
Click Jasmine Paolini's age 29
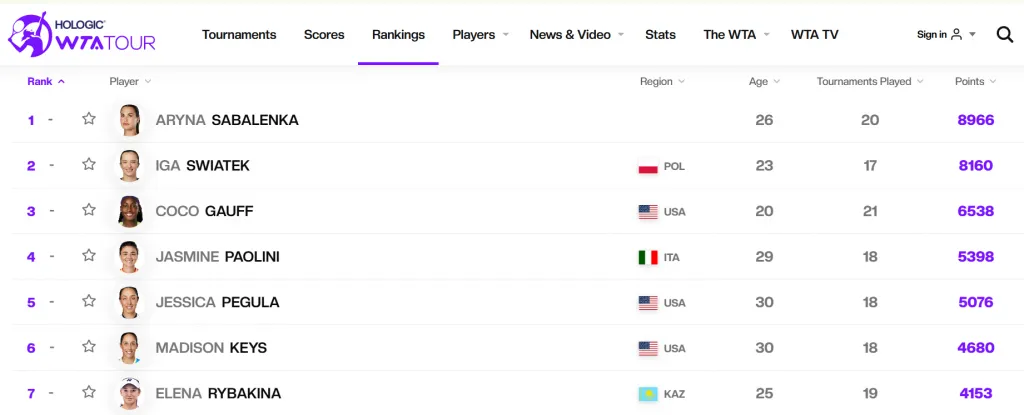764,257
